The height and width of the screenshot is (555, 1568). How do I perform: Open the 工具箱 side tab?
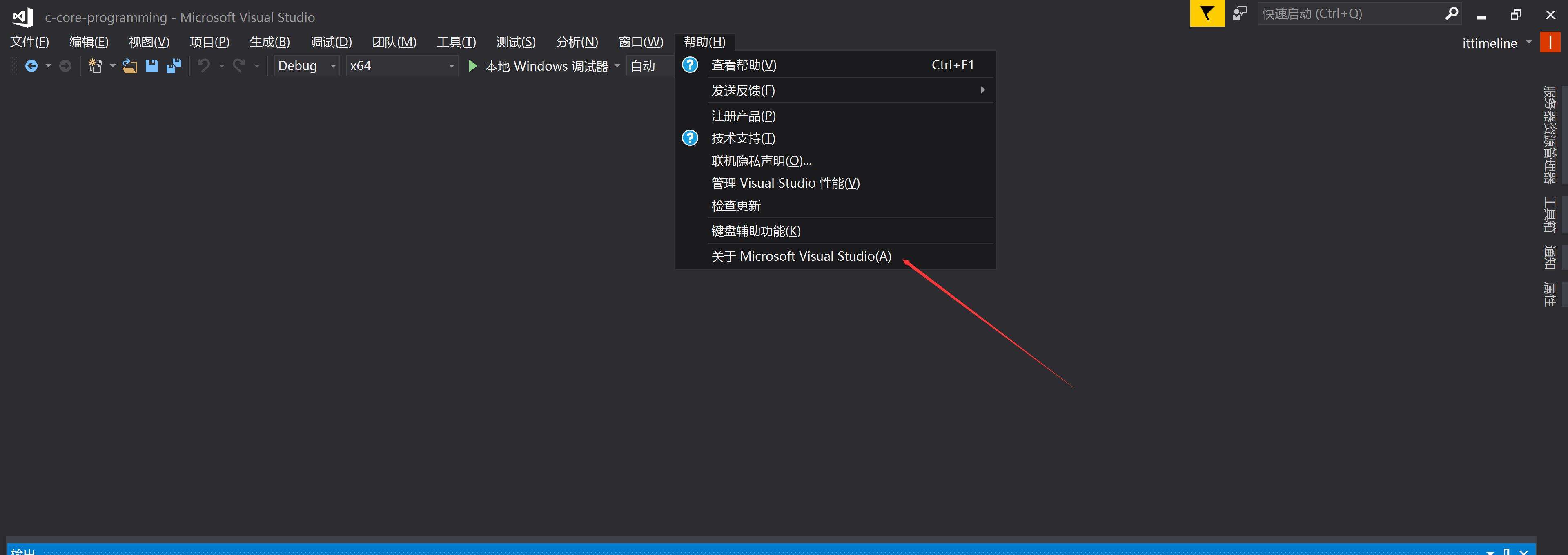[x=1550, y=215]
